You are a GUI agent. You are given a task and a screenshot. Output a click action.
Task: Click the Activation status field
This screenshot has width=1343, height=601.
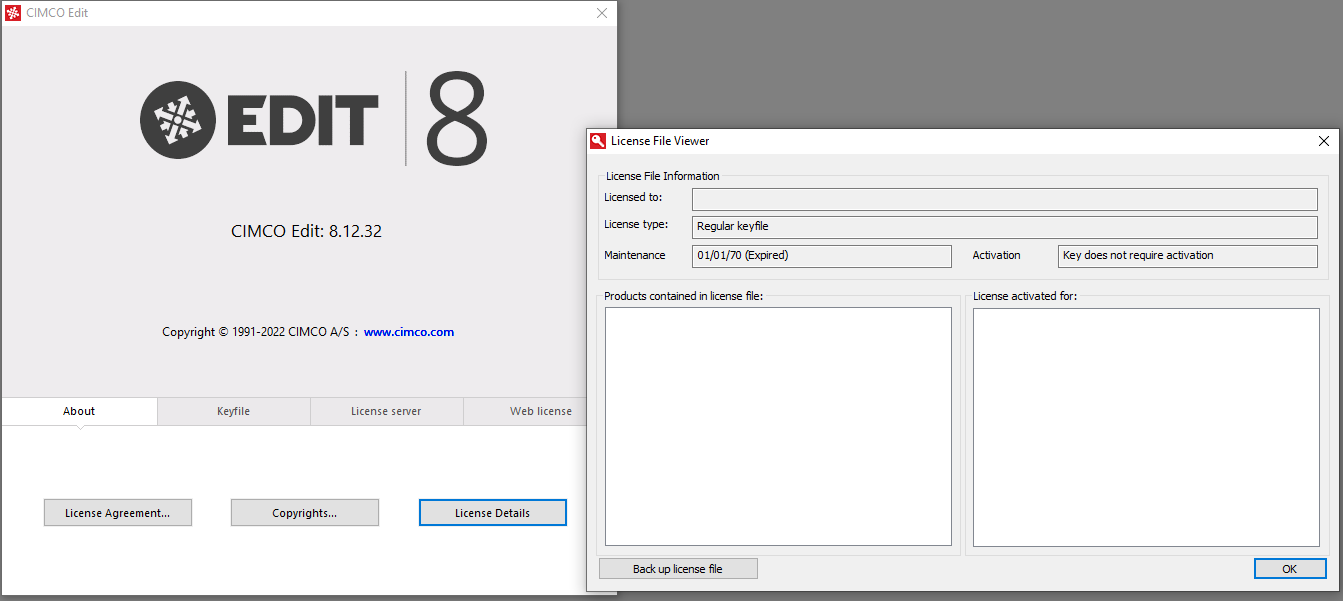click(1188, 256)
